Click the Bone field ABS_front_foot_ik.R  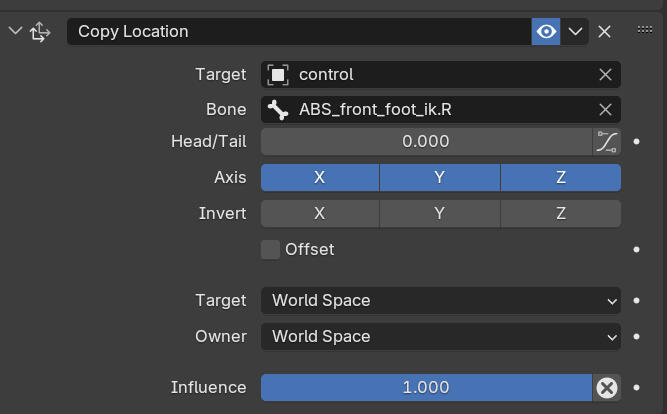point(430,109)
